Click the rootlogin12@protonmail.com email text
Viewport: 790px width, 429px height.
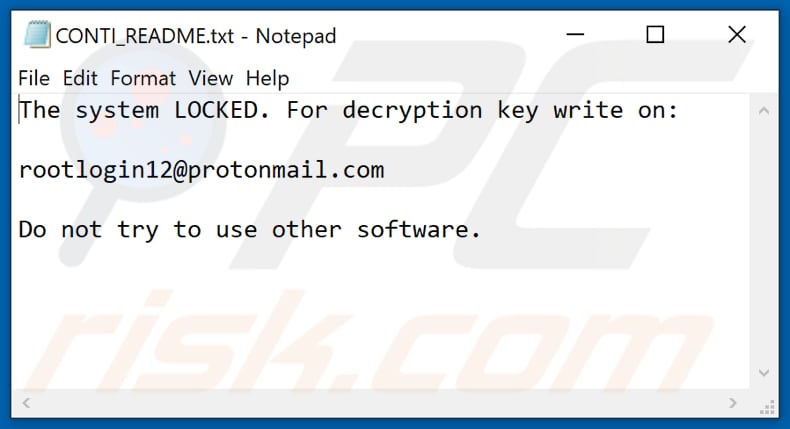[202, 170]
